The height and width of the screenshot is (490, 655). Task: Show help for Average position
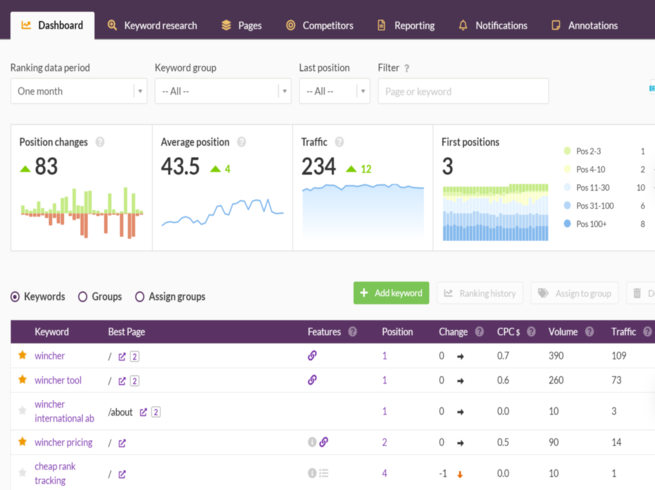[241, 142]
